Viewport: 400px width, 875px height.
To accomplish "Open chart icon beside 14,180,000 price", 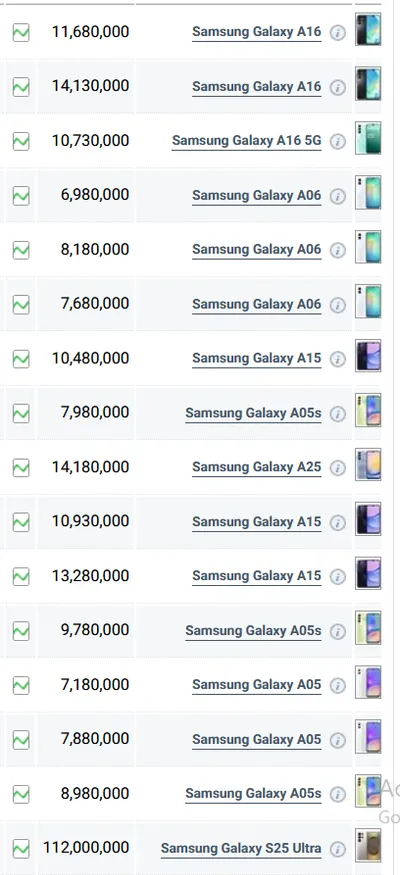I will (21, 468).
